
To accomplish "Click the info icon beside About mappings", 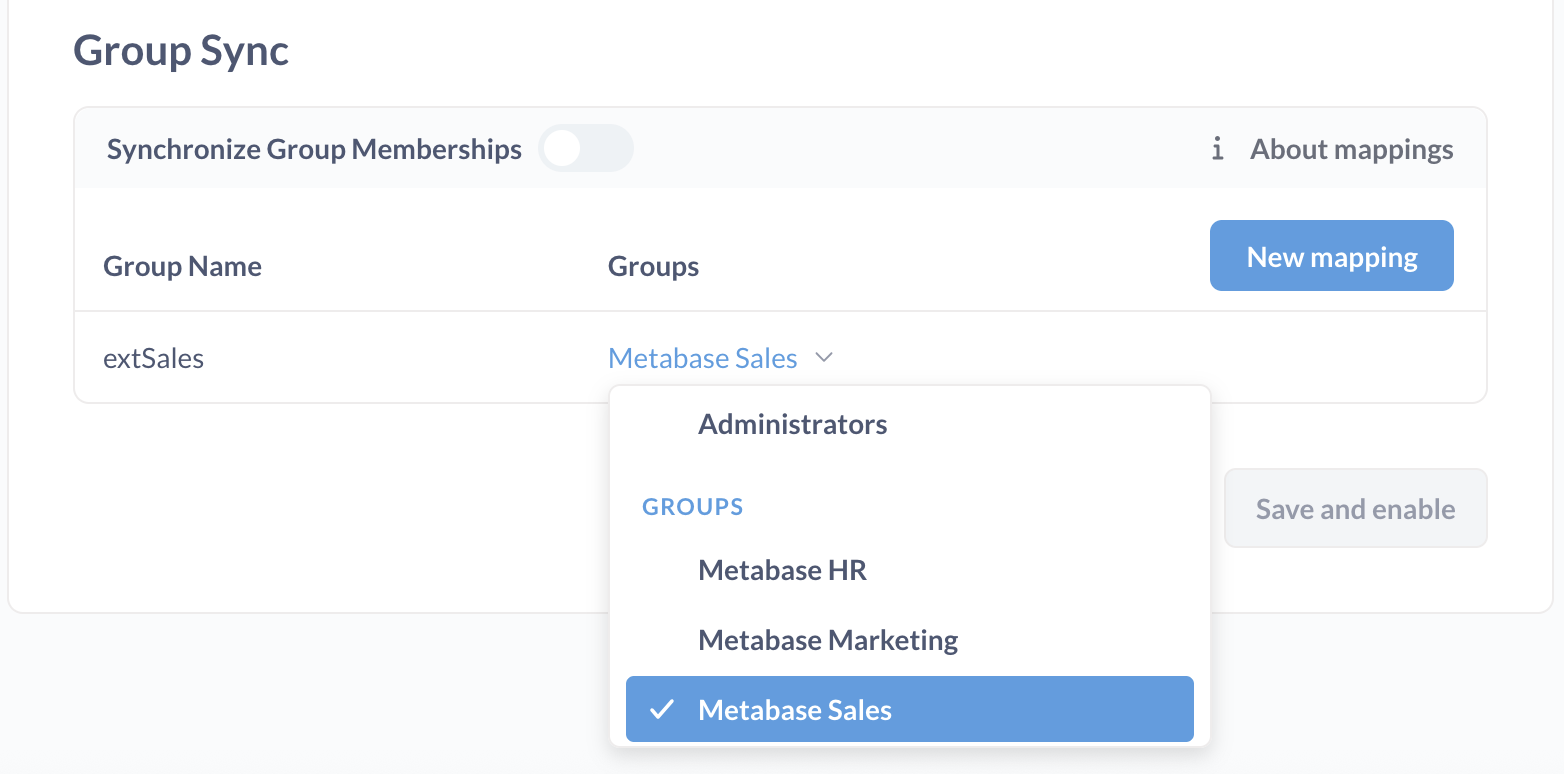I will tap(1217, 148).
